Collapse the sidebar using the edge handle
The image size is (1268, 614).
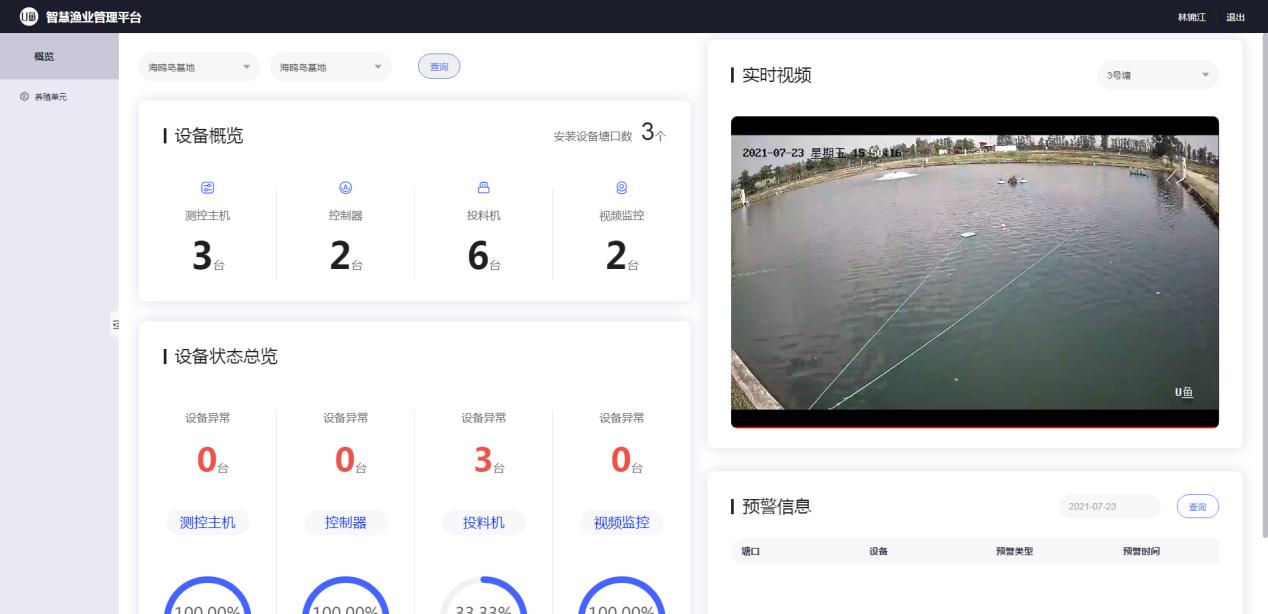[114, 324]
